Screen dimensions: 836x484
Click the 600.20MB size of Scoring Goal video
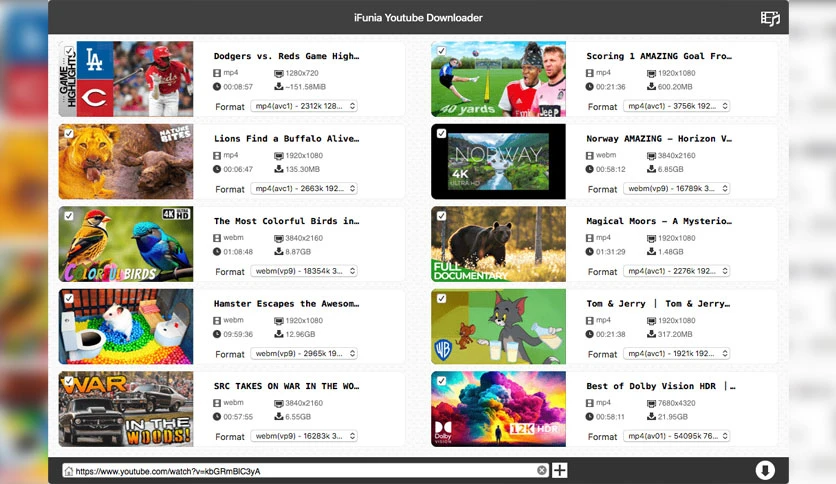pos(675,87)
